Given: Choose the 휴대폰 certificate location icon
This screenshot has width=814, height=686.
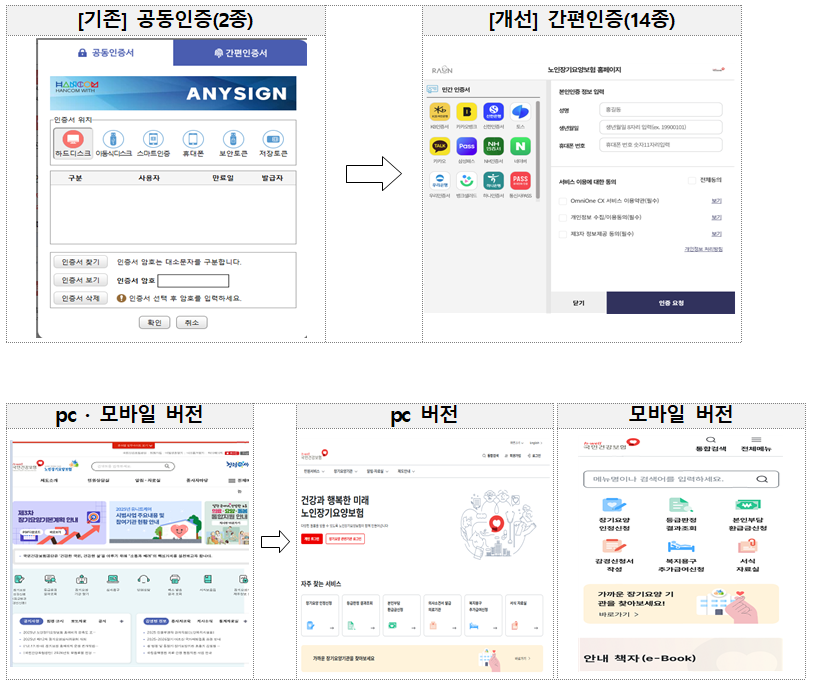Looking at the screenshot, I should [x=194, y=138].
